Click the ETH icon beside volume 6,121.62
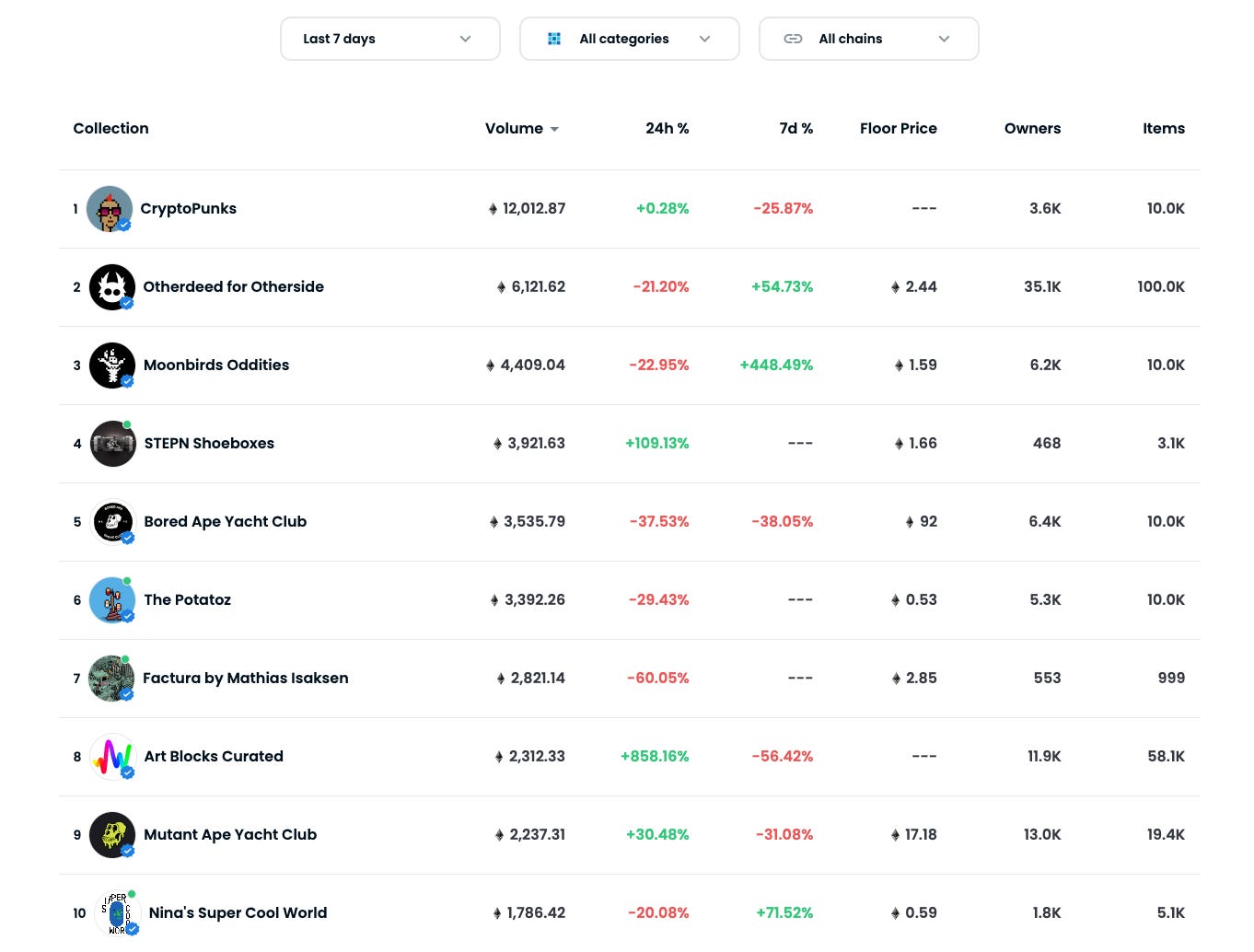Viewport: 1254px width, 952px height. click(x=502, y=287)
